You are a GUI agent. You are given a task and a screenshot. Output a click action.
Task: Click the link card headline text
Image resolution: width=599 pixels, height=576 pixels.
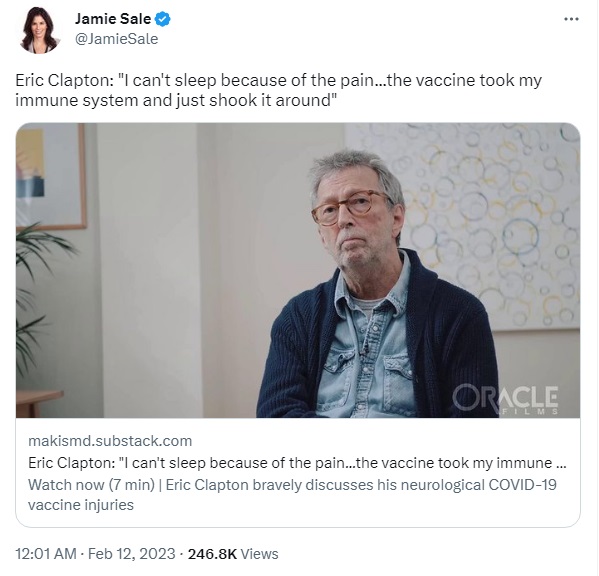coord(297,463)
